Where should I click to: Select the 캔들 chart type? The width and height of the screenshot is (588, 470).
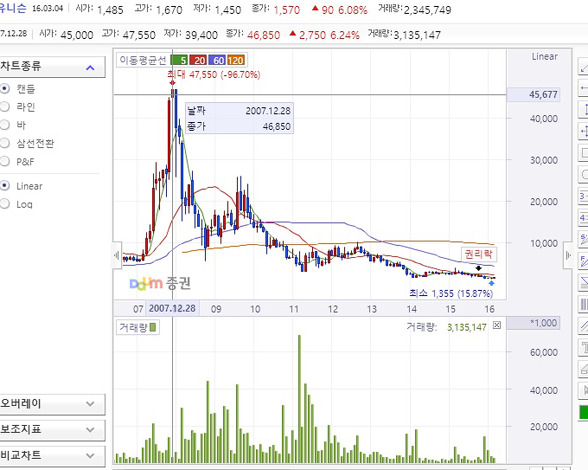point(5,89)
